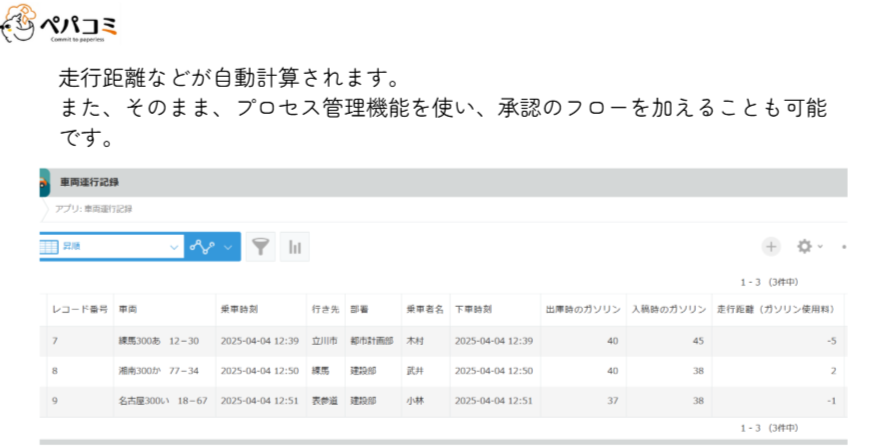Click mileage value -1

pos(831,400)
